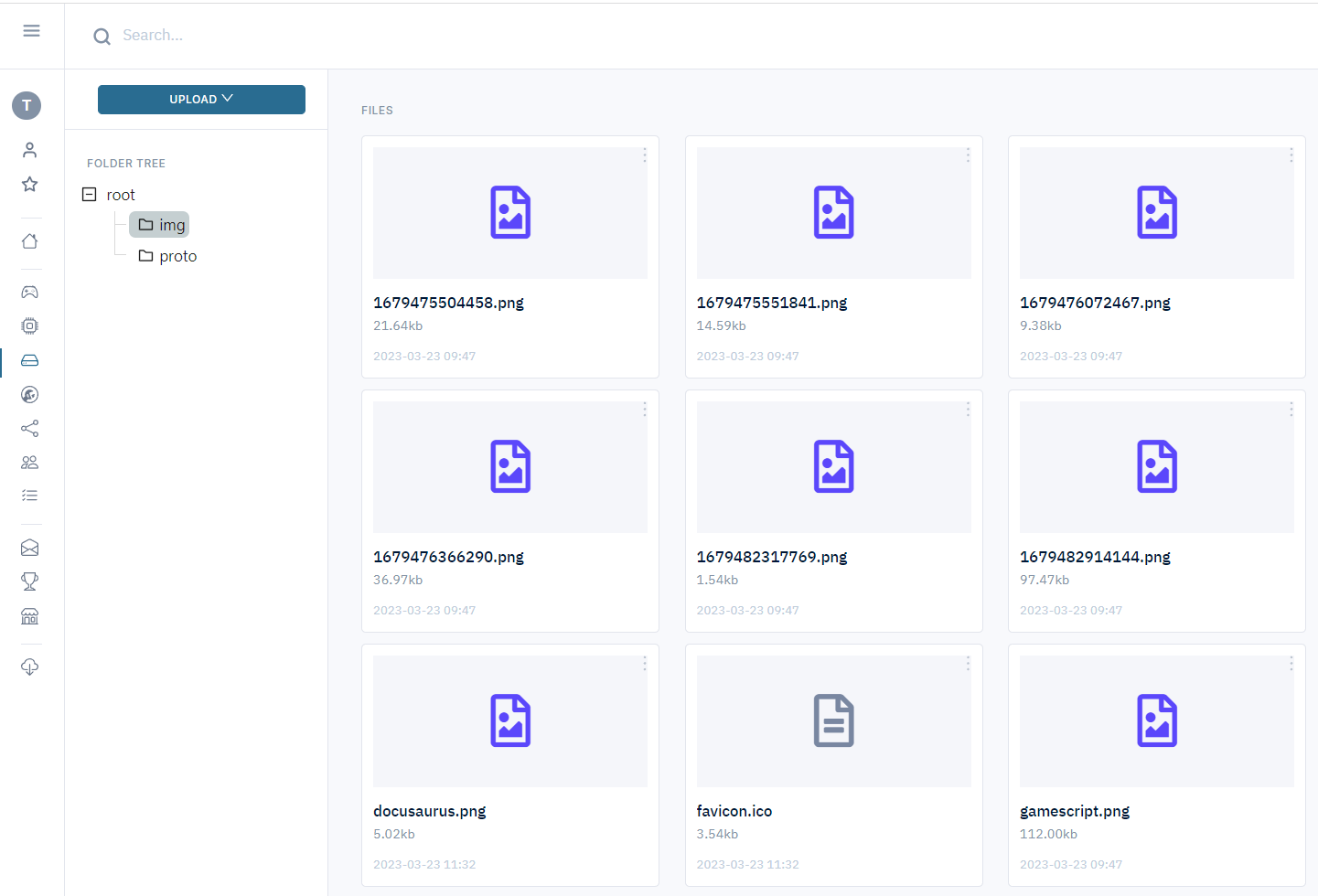This screenshot has height=896, width=1318.
Task: Click file name 1679476366290.png
Action: click(x=448, y=557)
